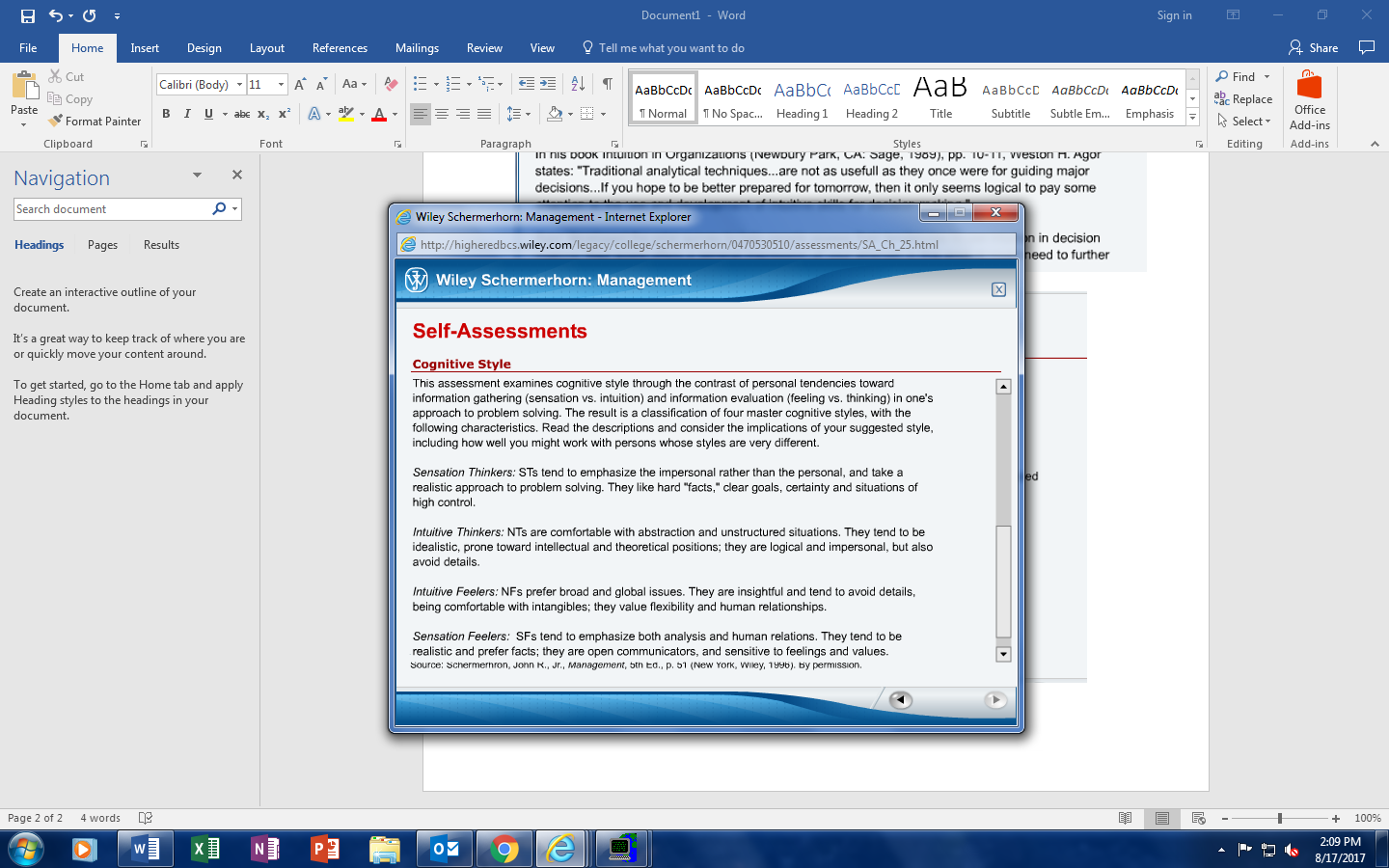Toggle strikethrough text formatting
The image size is (1389, 868).
click(242, 114)
